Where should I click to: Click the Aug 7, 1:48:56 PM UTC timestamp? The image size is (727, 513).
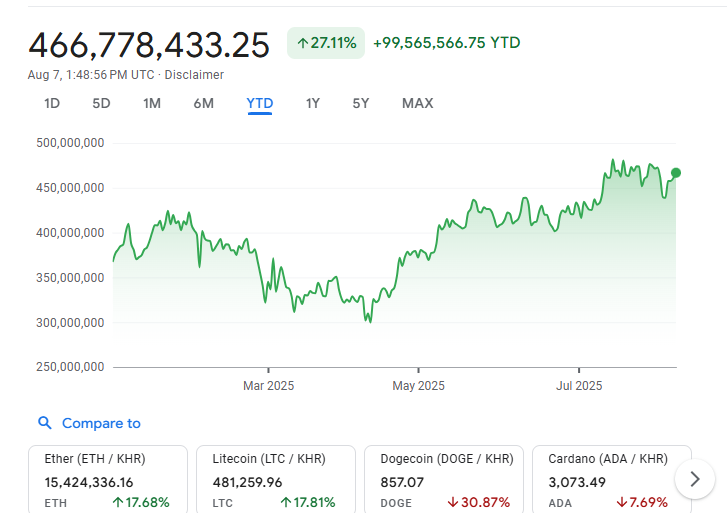(91, 75)
